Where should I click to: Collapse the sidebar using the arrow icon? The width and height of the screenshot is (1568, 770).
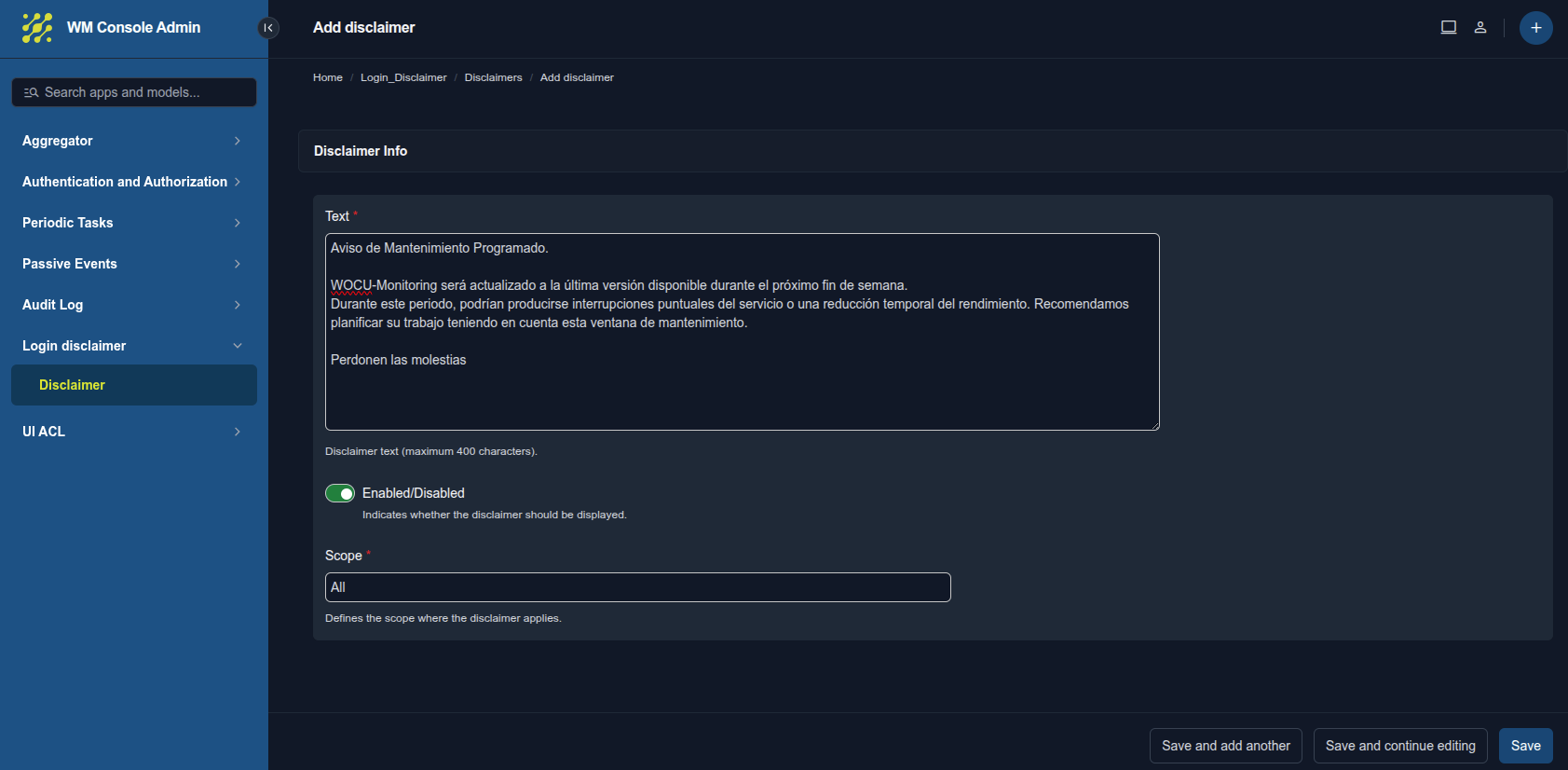[x=268, y=27]
